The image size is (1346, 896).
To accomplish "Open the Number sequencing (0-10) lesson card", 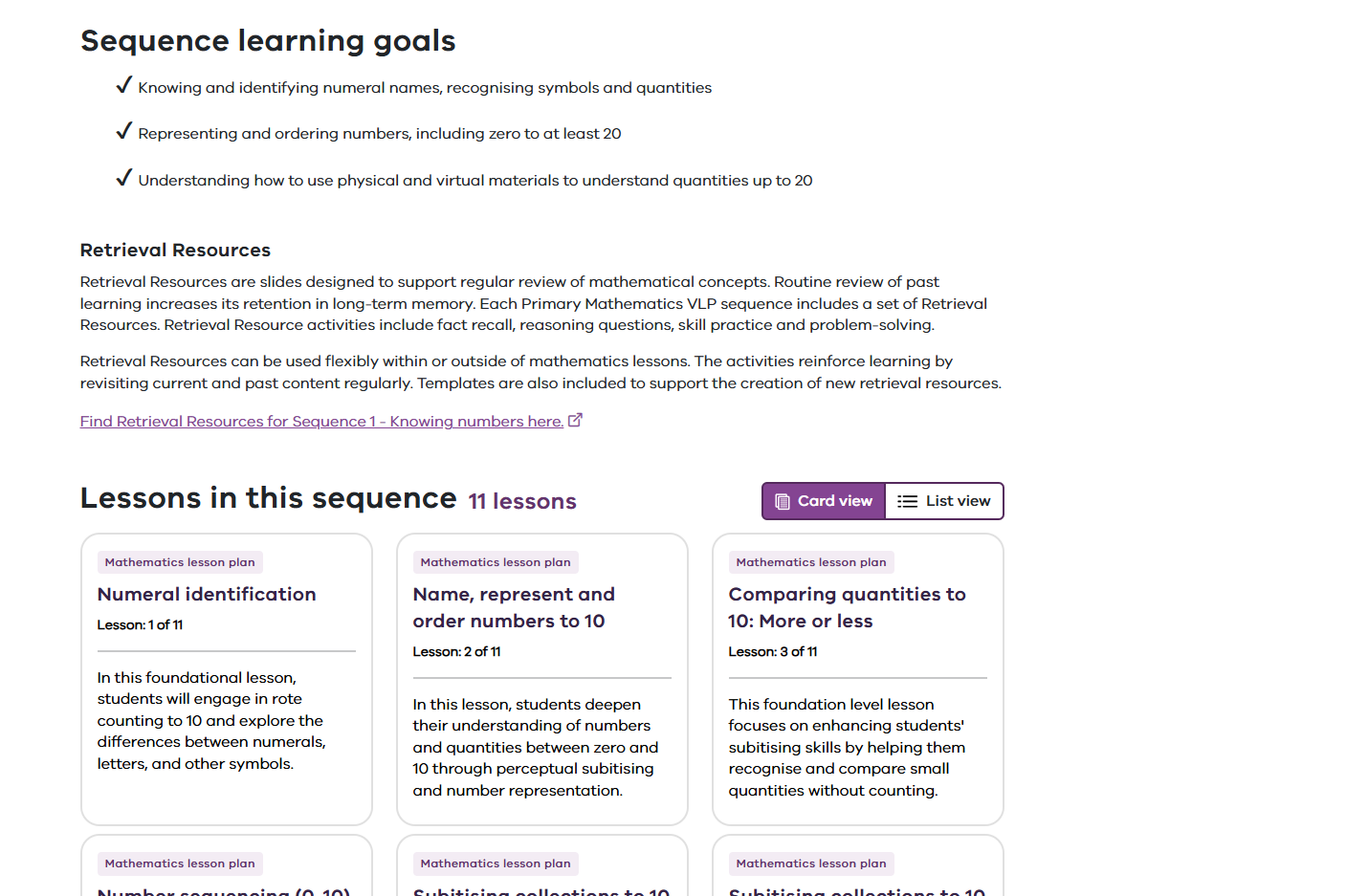I will click(224, 890).
